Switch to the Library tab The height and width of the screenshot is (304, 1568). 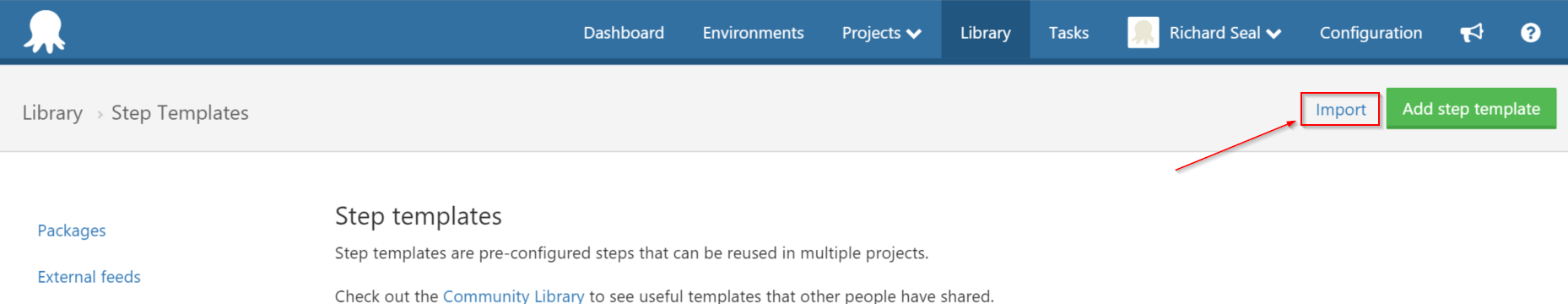985,33
